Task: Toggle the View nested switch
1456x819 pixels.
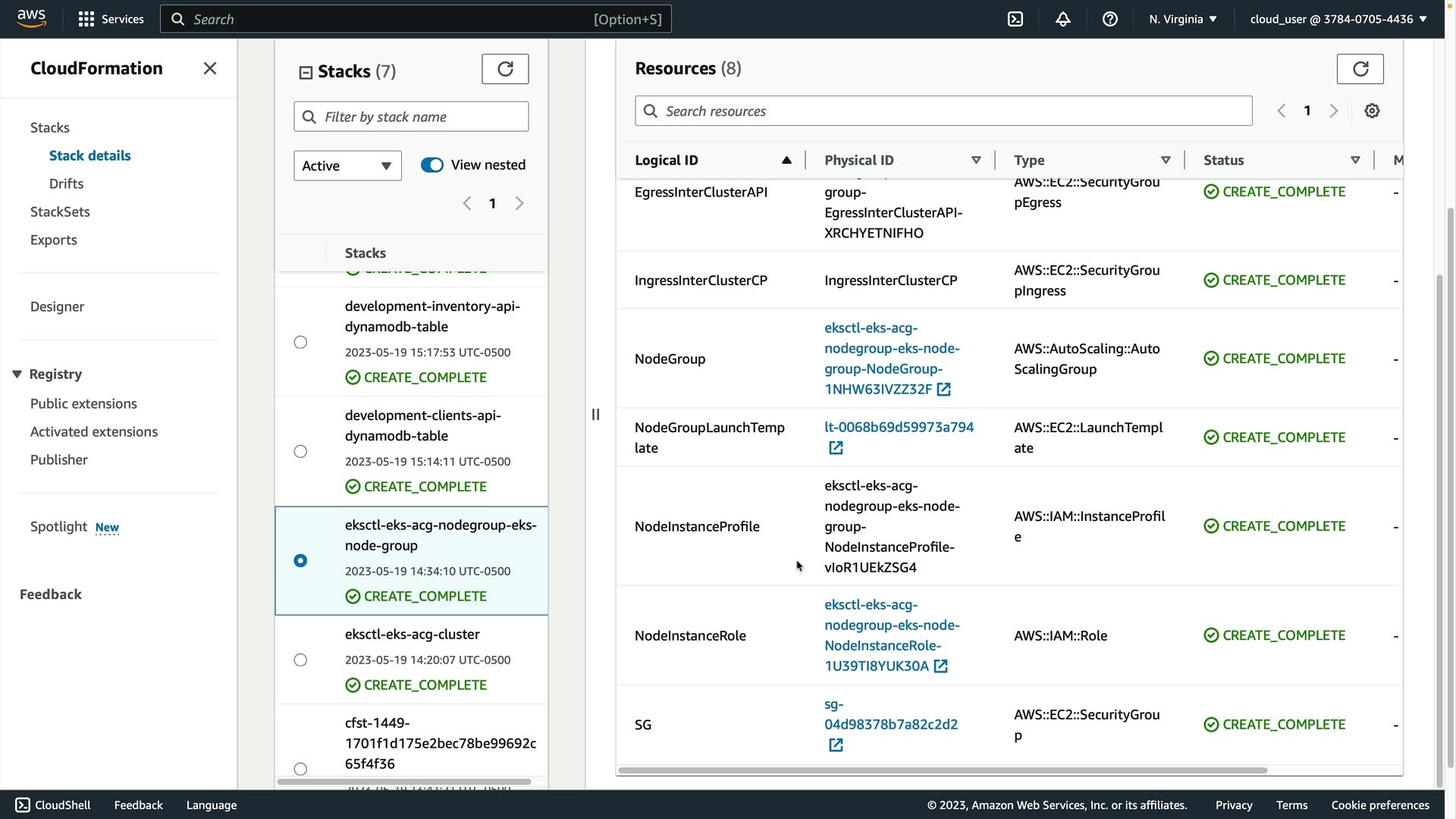Action: point(432,165)
